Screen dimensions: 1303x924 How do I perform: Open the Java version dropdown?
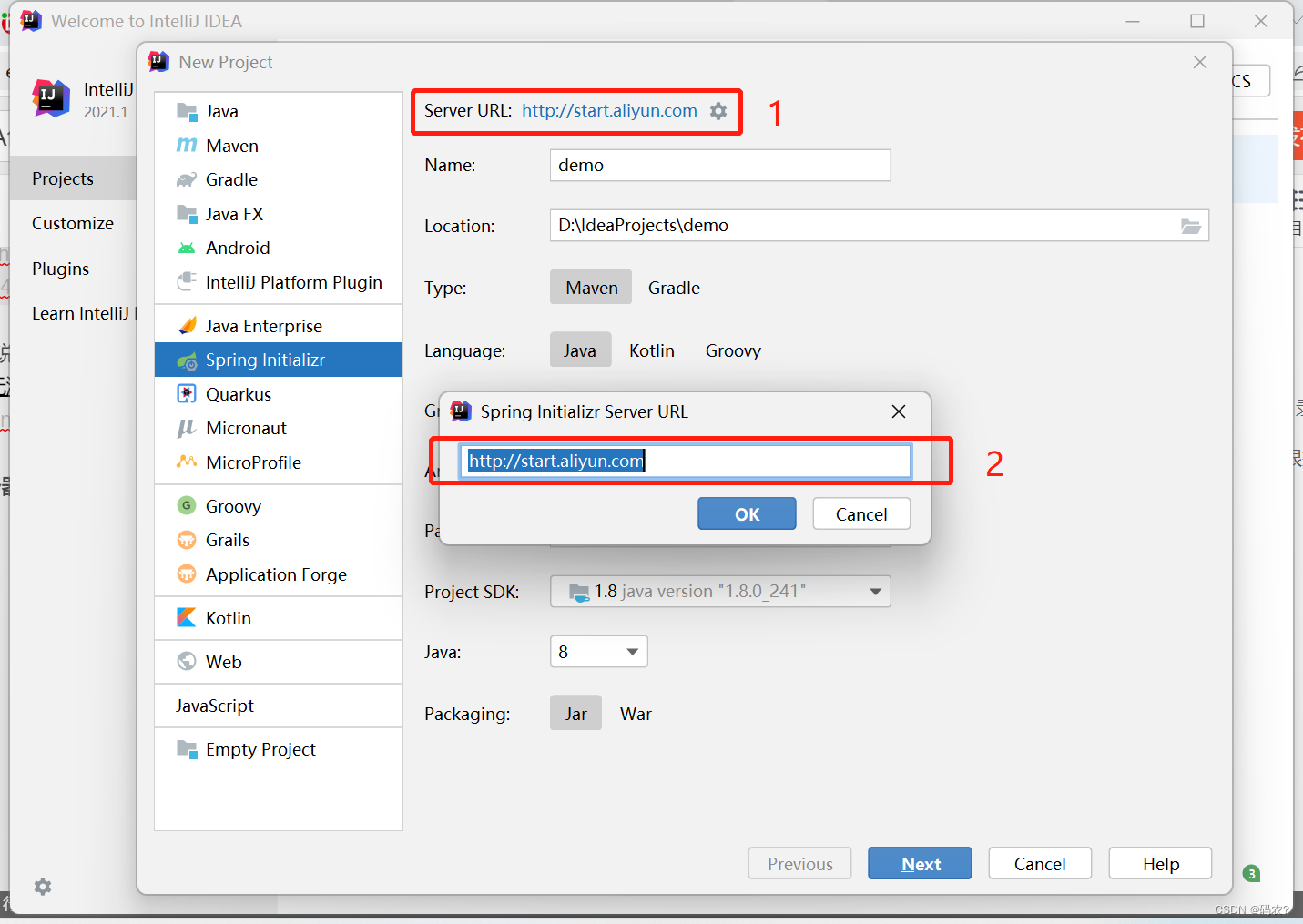click(x=599, y=652)
